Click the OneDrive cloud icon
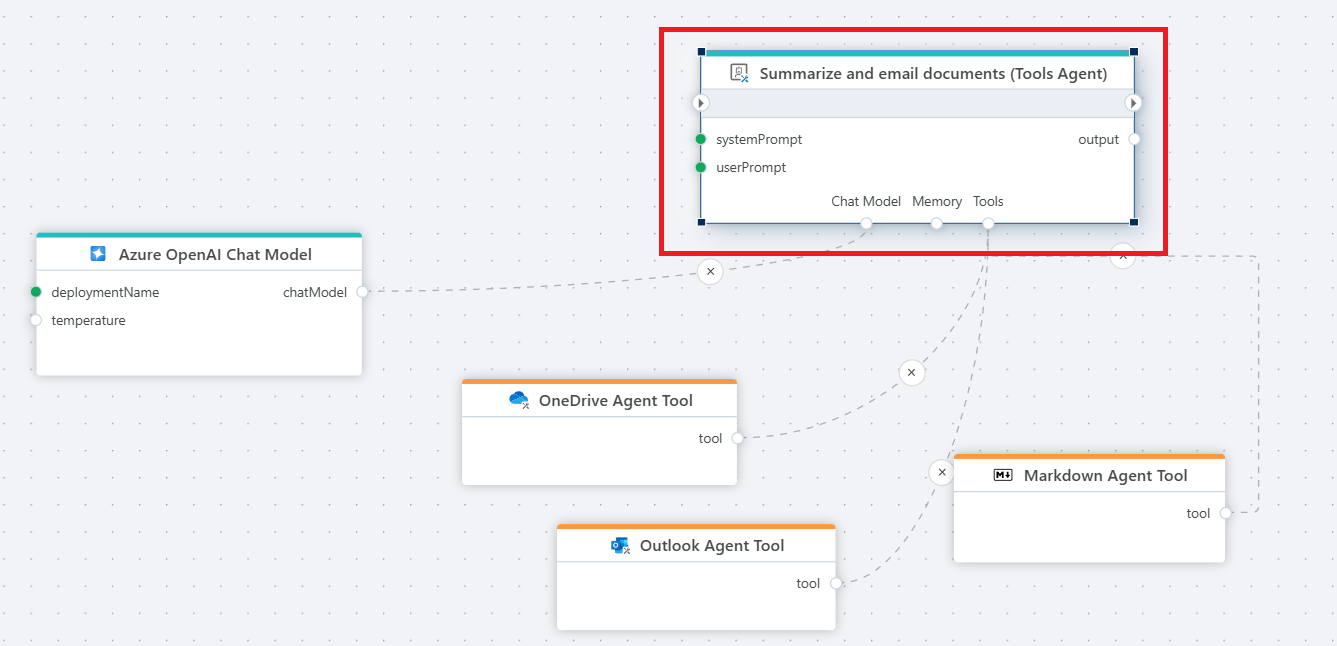The height and width of the screenshot is (646, 1337). coord(518,400)
